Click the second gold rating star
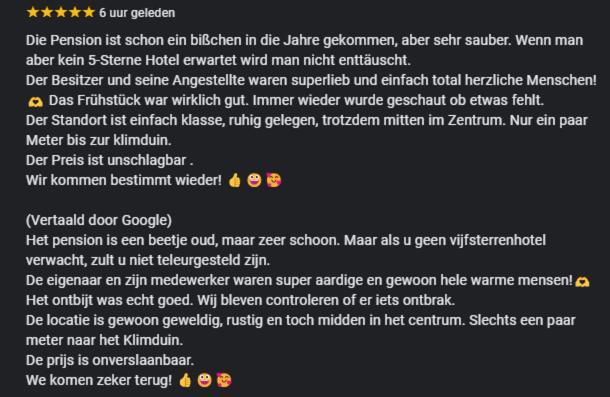The width and height of the screenshot is (610, 397). (x=47, y=12)
